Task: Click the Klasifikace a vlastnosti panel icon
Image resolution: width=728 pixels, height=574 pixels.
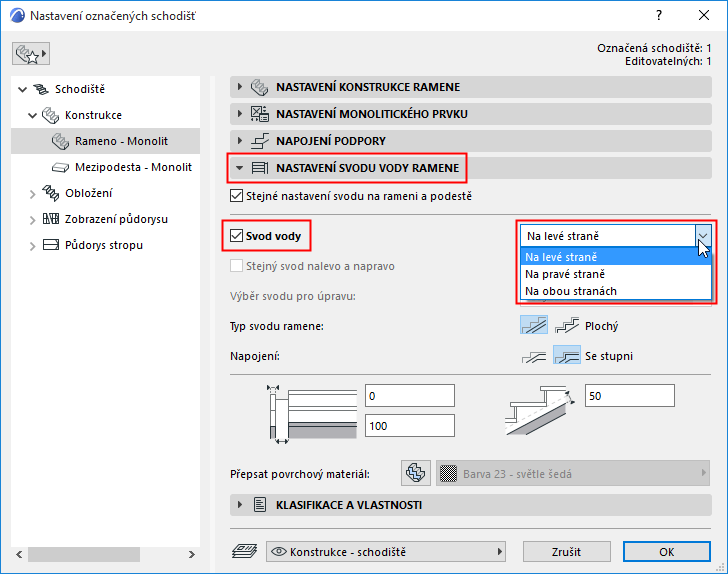Action: click(x=260, y=505)
